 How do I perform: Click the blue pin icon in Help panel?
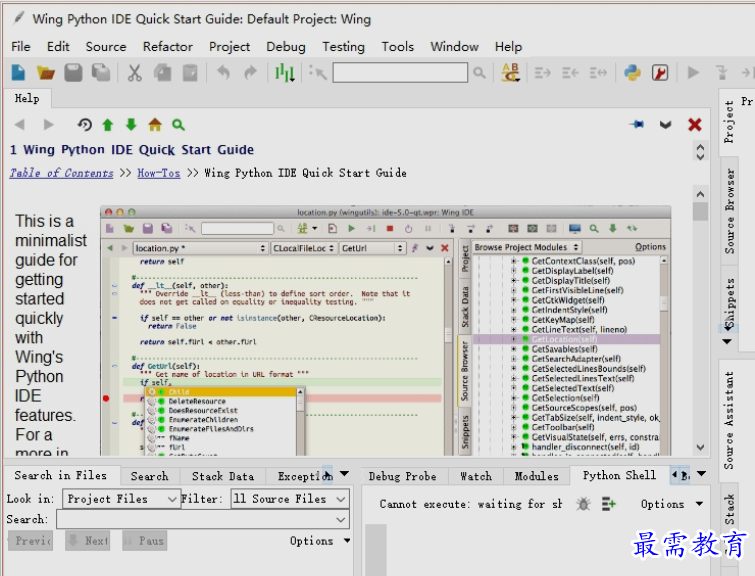click(636, 125)
